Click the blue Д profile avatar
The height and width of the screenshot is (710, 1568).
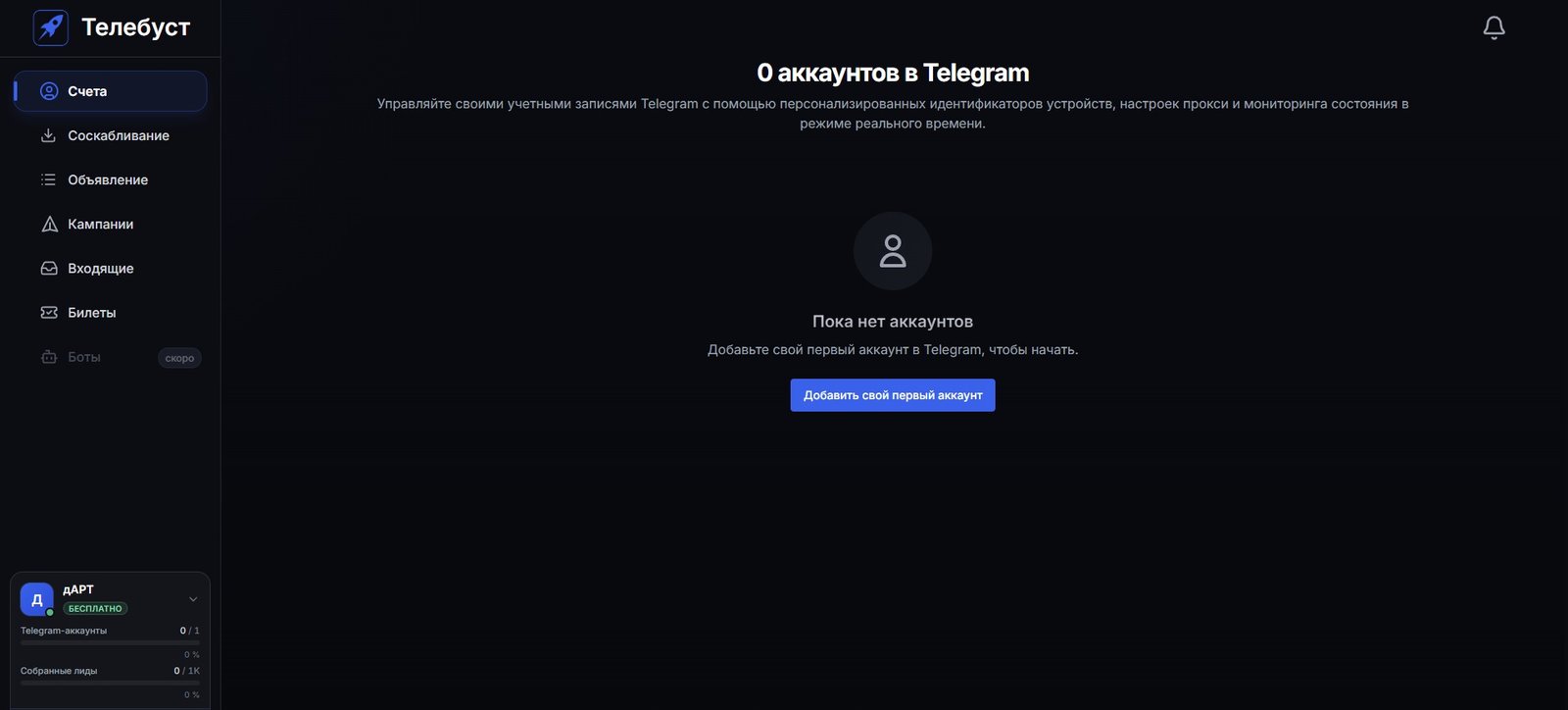(37, 599)
